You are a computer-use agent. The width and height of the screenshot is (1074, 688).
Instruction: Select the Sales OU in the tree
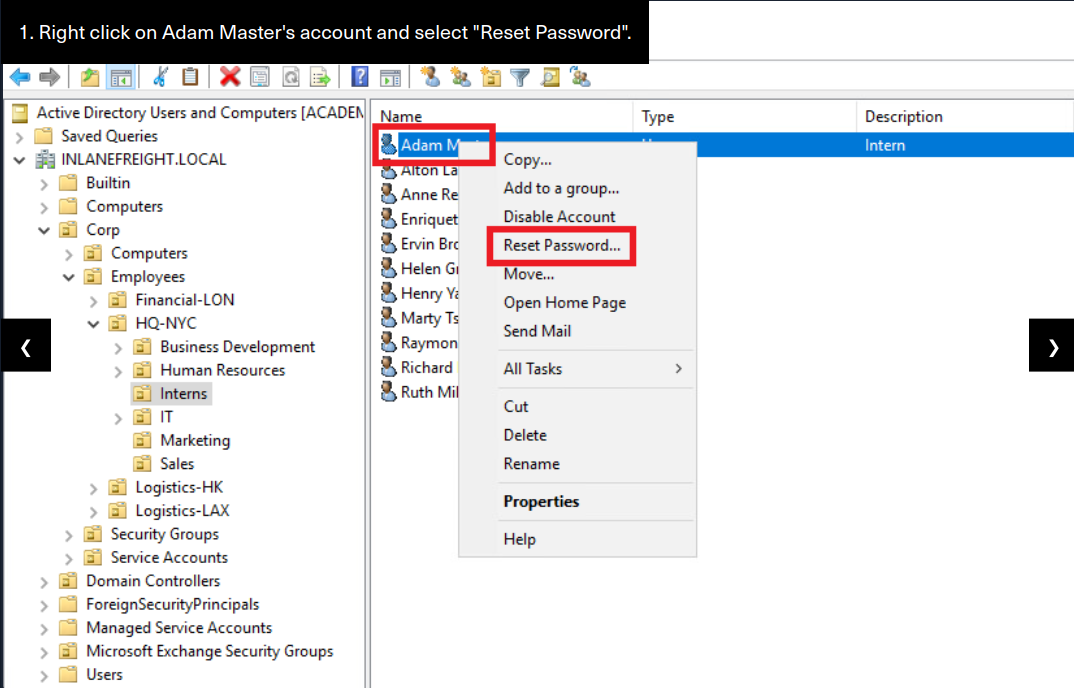coord(177,464)
